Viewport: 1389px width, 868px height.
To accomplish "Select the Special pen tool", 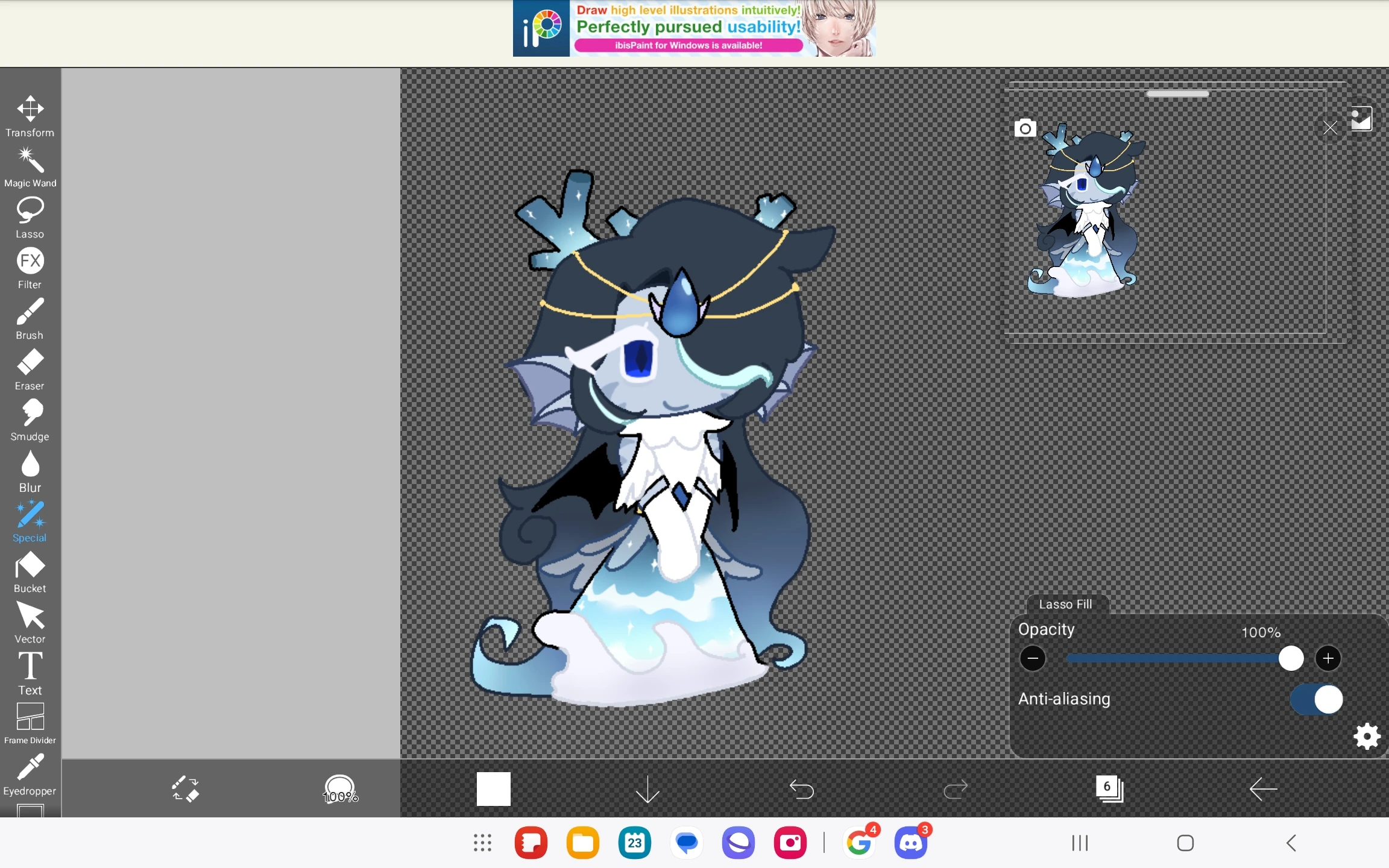I will pyautogui.click(x=29, y=519).
